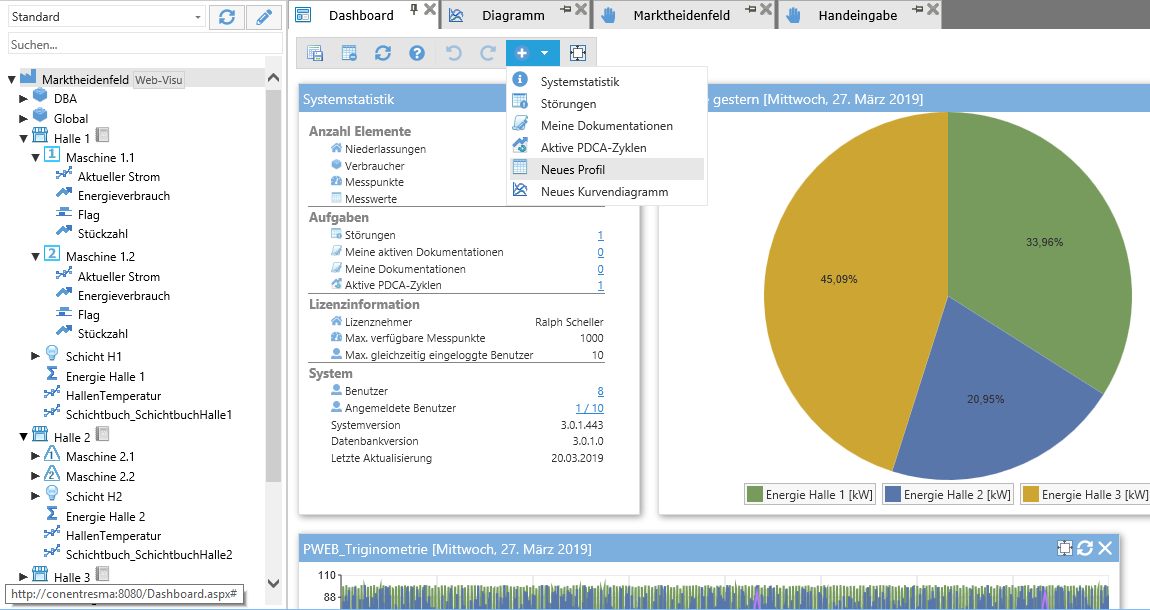The width and height of the screenshot is (1150, 610).
Task: Click the fullscreen icon in the dashboard toolbar
Action: (577, 53)
